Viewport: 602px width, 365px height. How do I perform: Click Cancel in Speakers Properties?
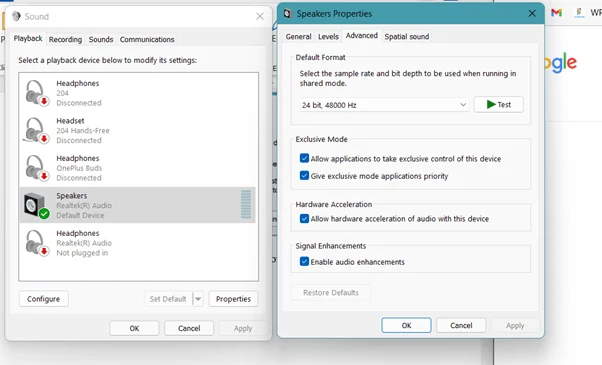[x=461, y=325]
